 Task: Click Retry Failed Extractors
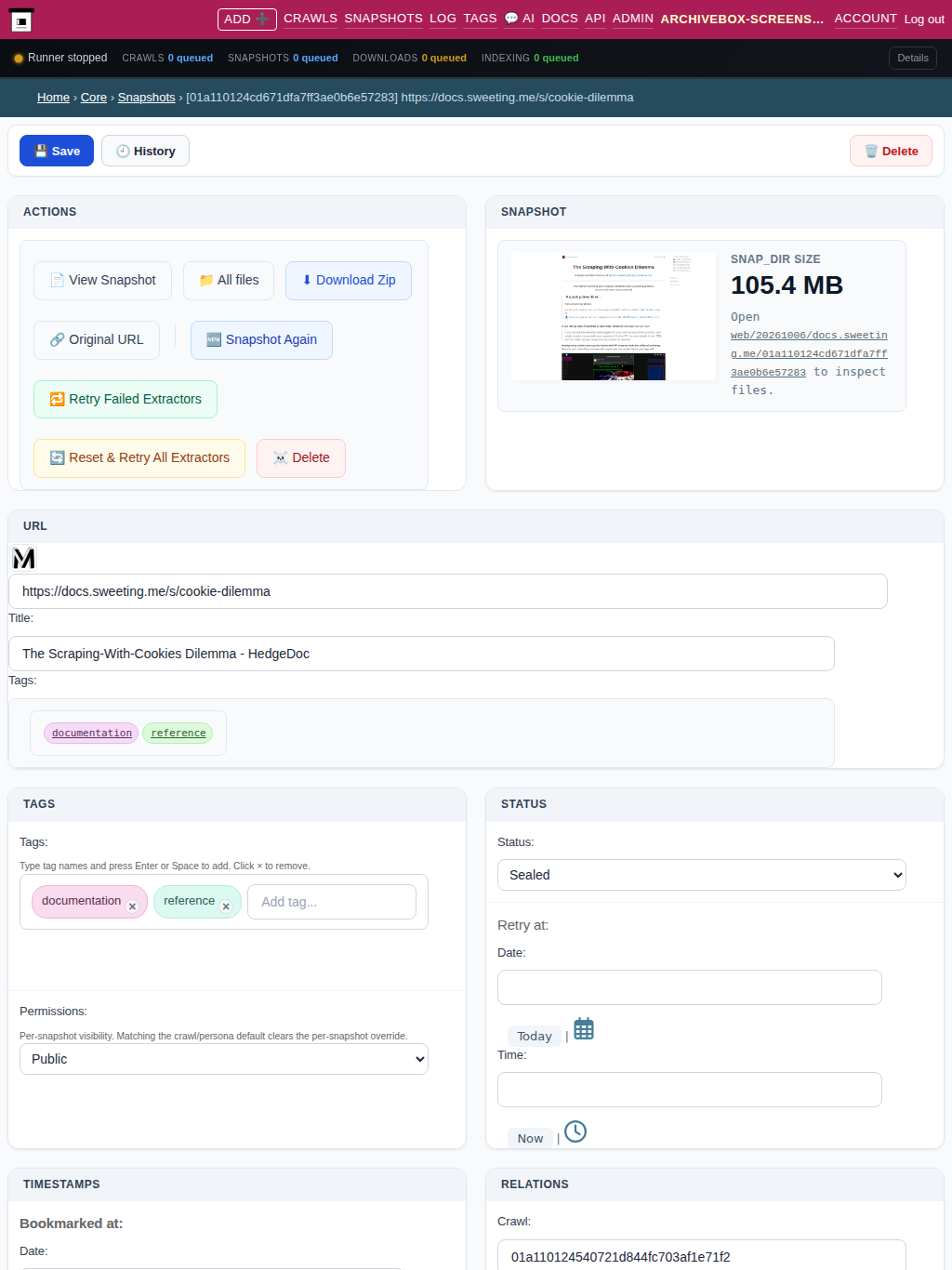(x=126, y=399)
